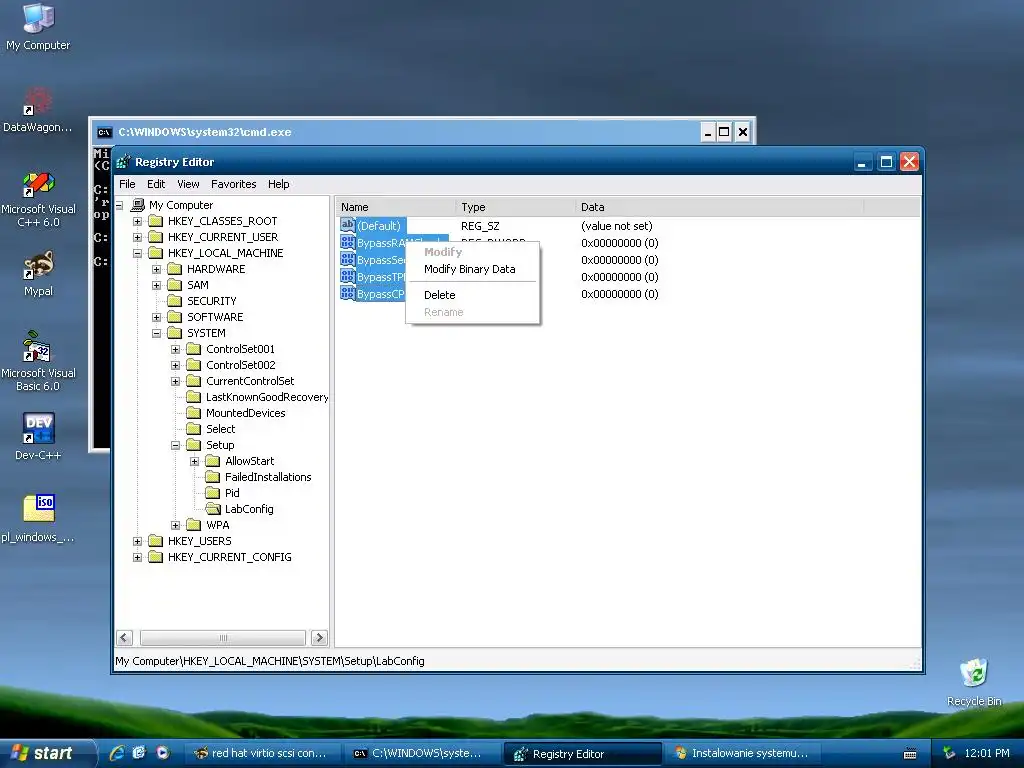Select the (Default) string value icon
Screen dimensions: 1024x768
tap(347, 225)
